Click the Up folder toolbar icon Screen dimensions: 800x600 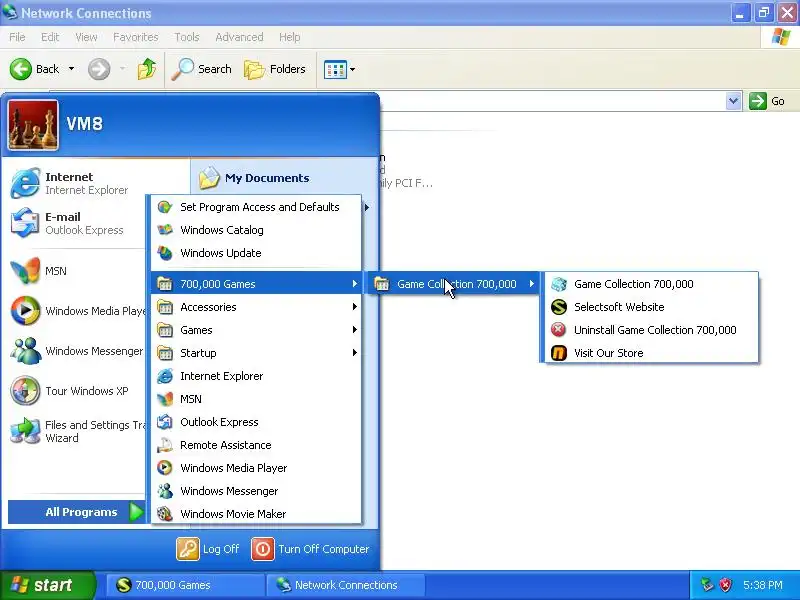(x=147, y=69)
